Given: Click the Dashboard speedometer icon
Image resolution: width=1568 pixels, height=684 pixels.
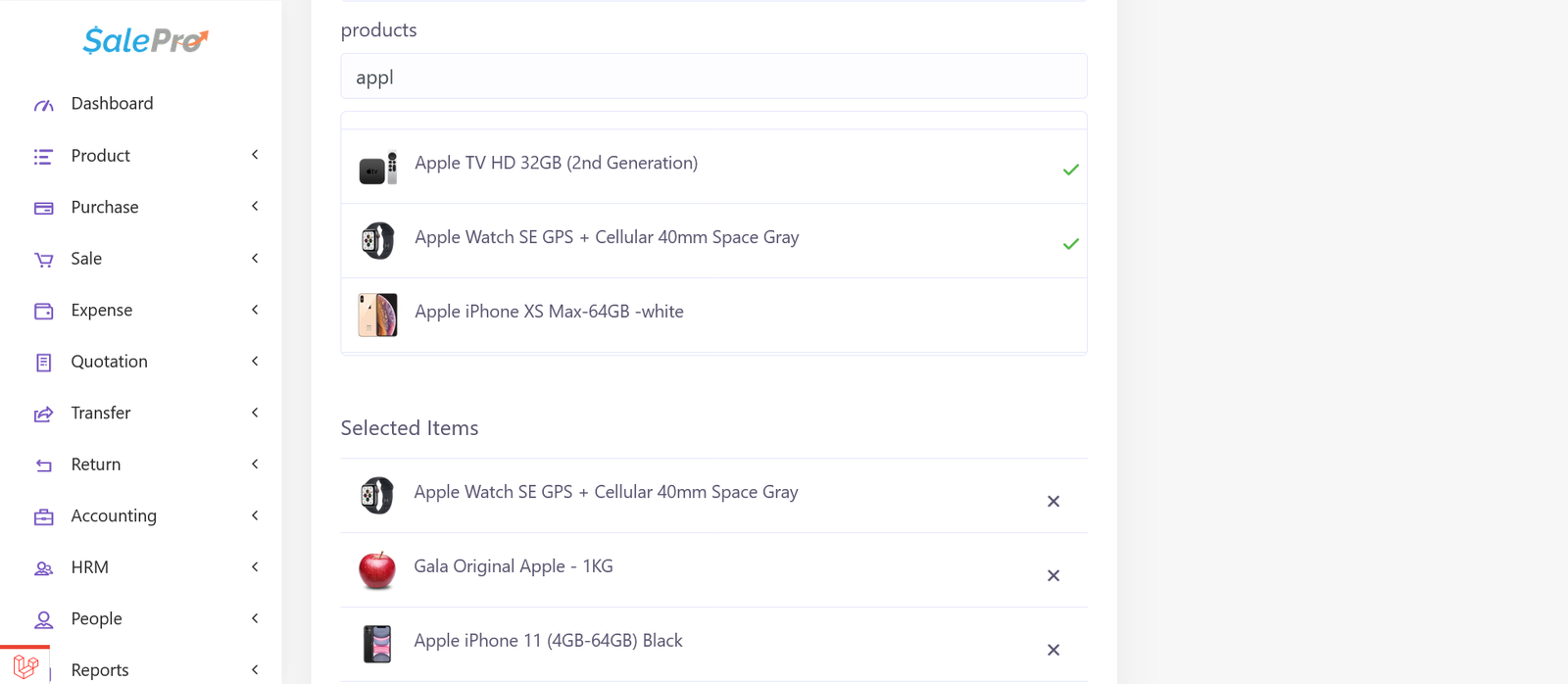Looking at the screenshot, I should [x=44, y=105].
